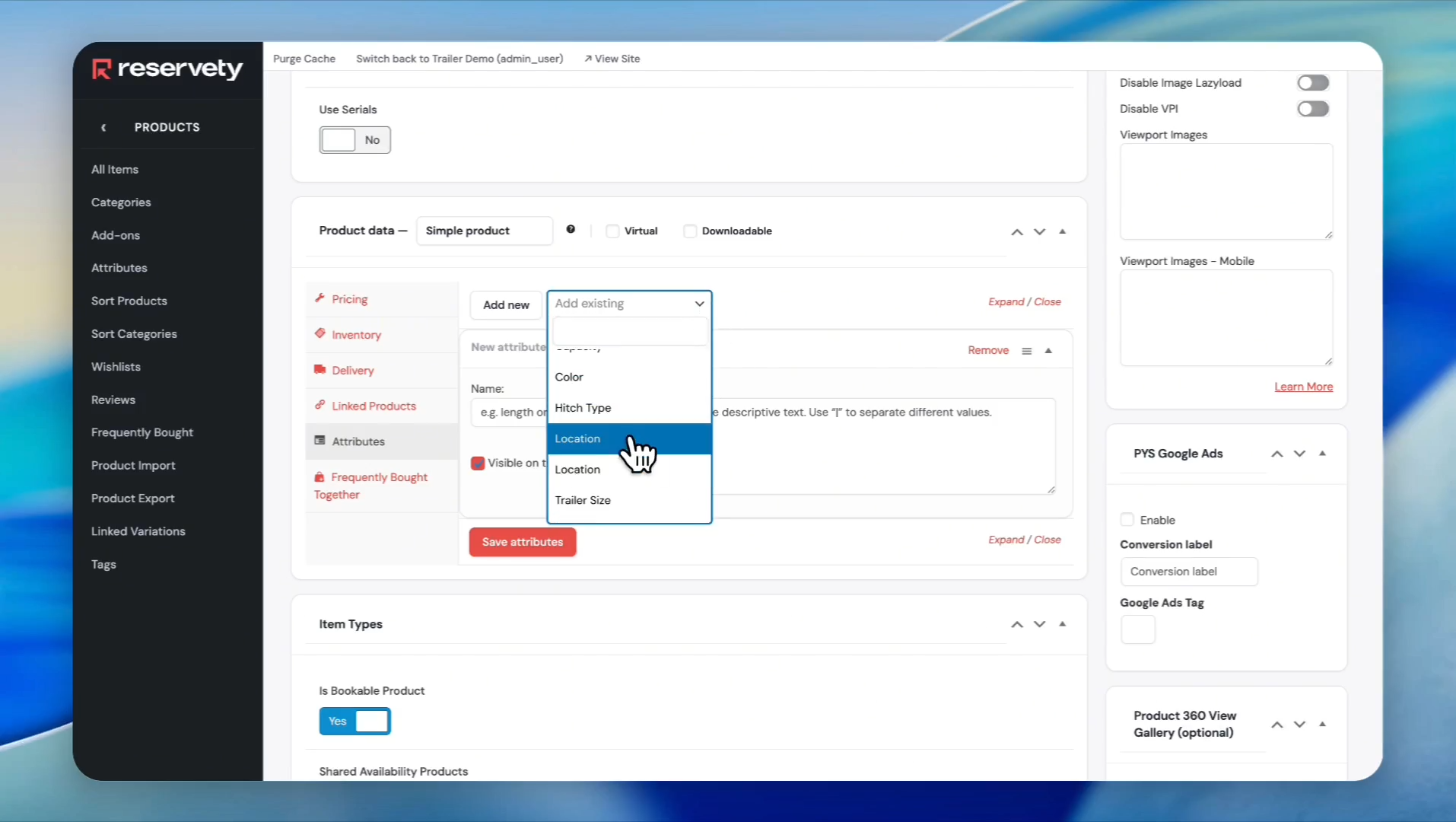Toggle the Disable VPI switch

[1313, 109]
